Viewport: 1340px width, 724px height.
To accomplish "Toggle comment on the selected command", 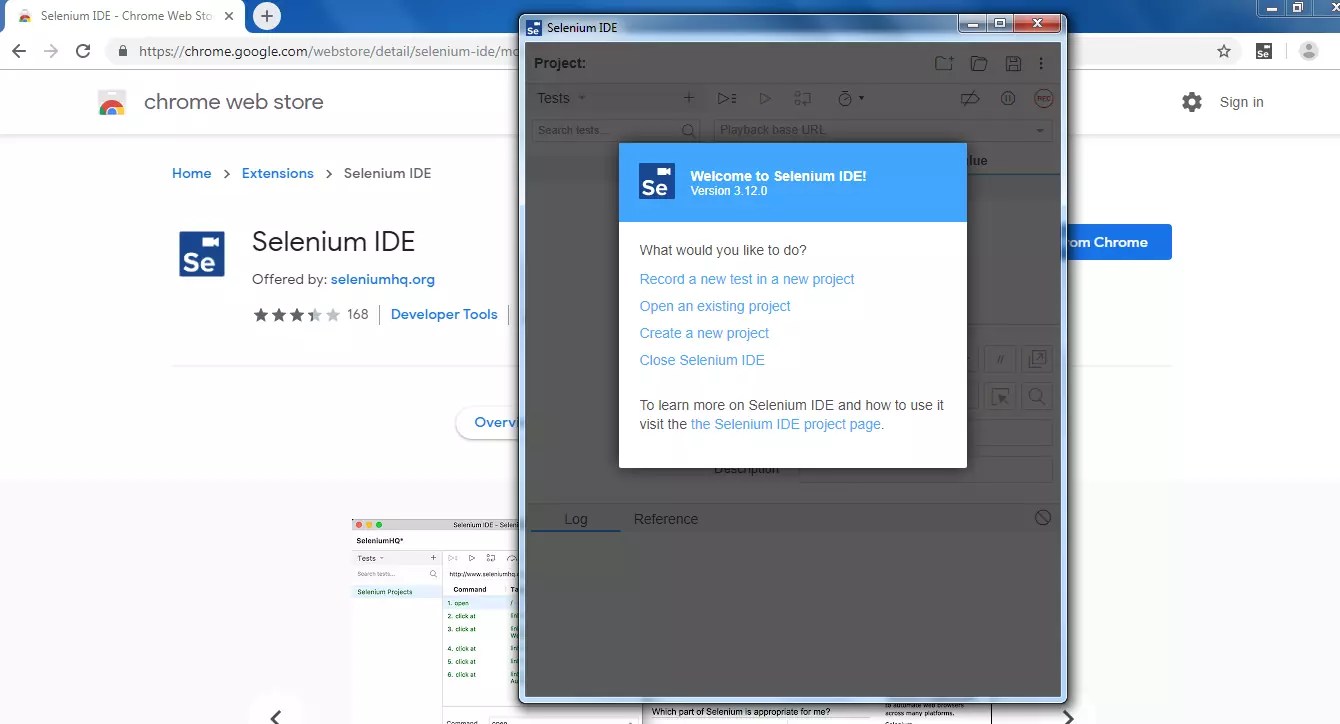I will point(1000,358).
